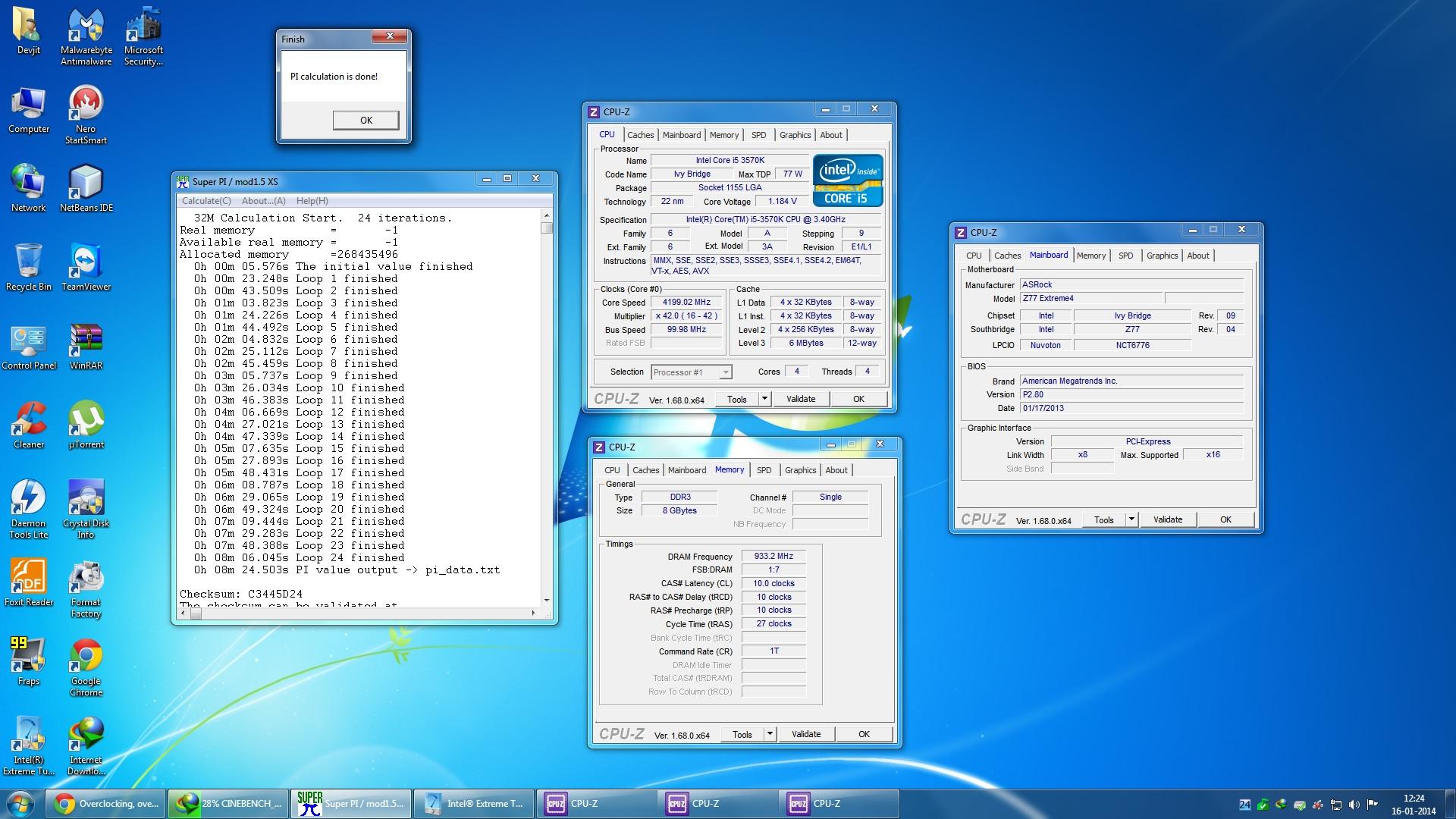The width and height of the screenshot is (1456, 819).
Task: Launch WinRAR desktop icon
Action: pyautogui.click(x=86, y=346)
